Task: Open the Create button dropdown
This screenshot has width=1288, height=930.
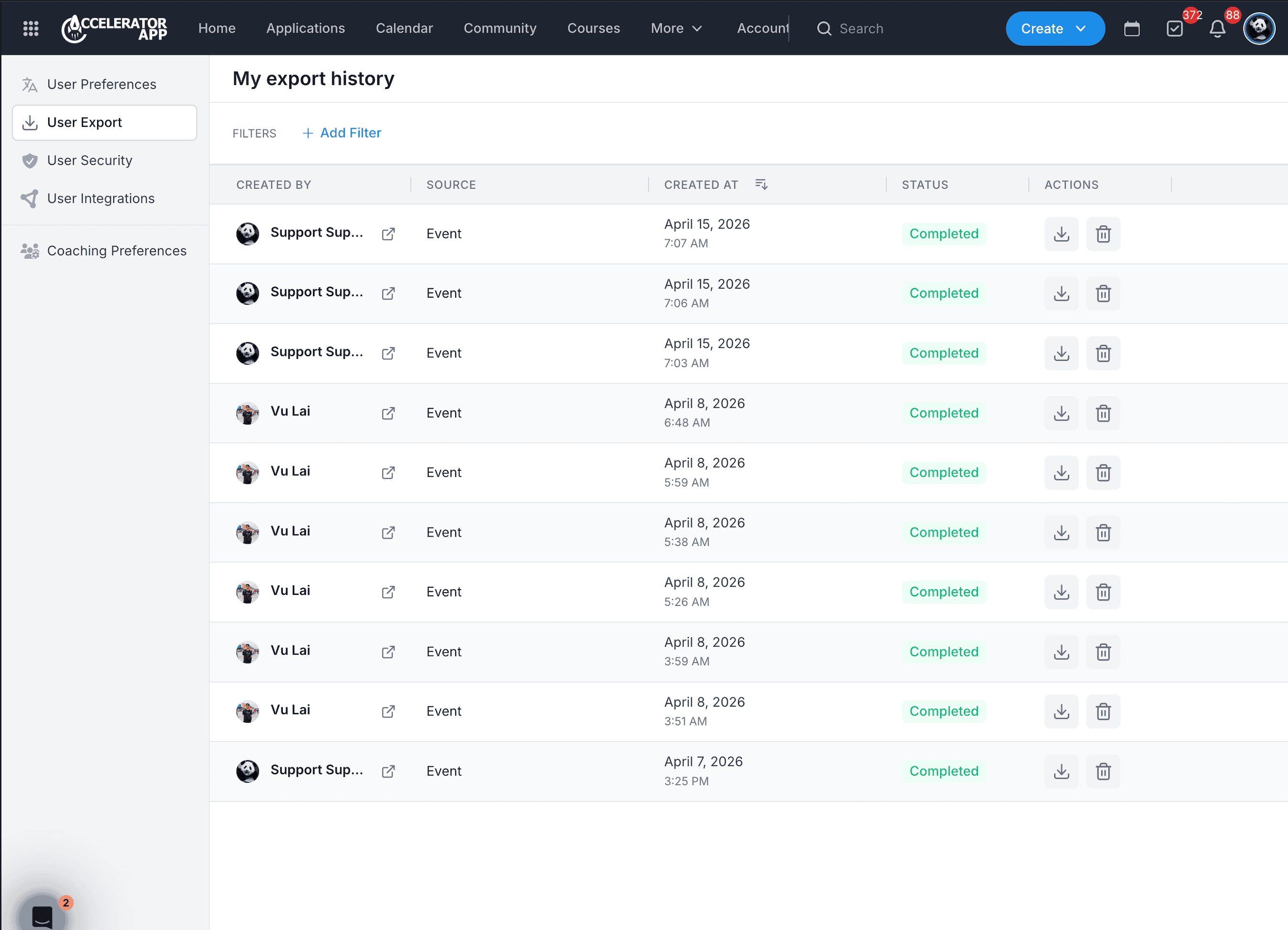Action: (x=1054, y=28)
